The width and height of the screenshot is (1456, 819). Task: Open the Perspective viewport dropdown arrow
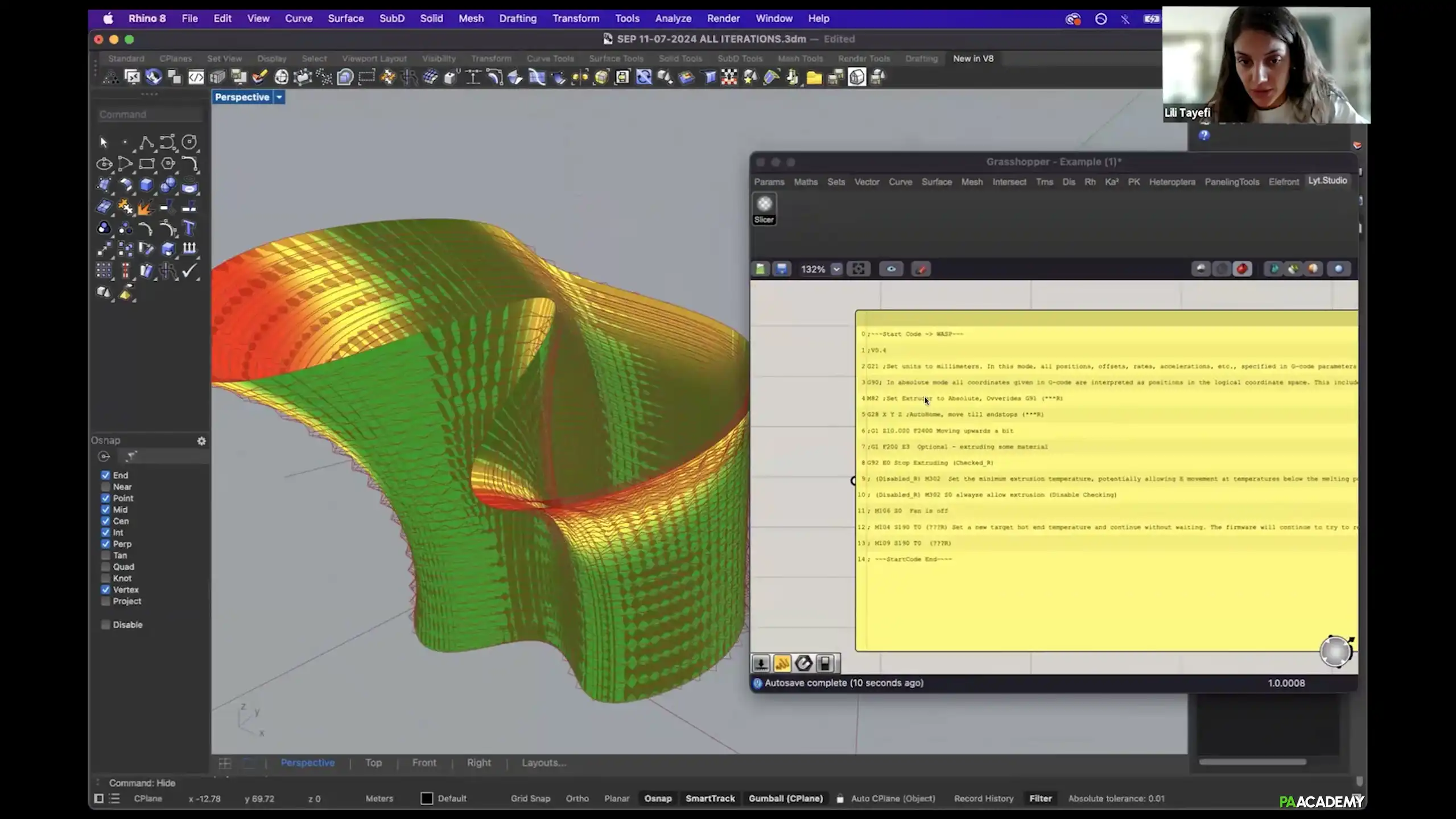(279, 97)
